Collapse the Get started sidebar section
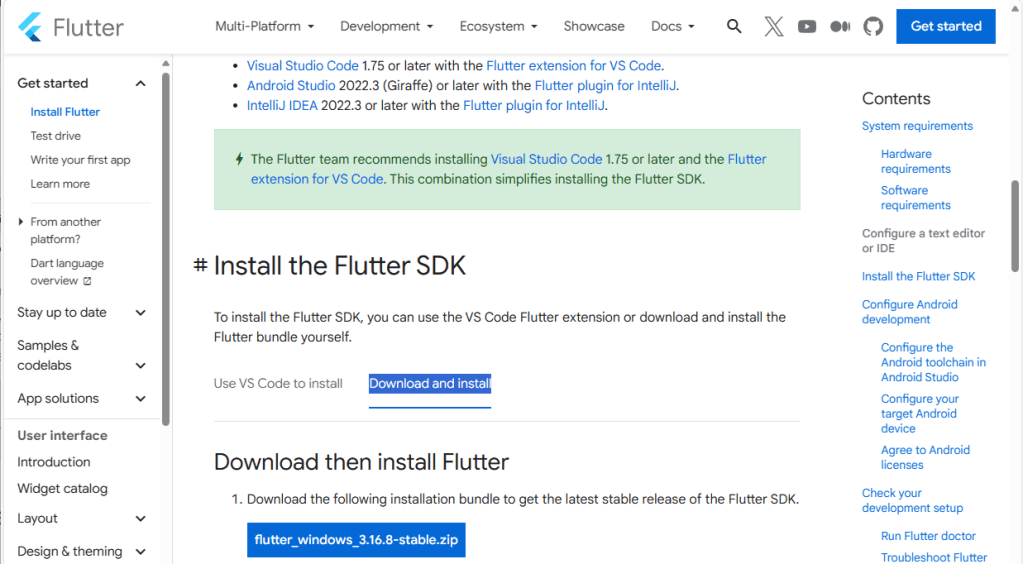1023x564 pixels. tap(140, 84)
